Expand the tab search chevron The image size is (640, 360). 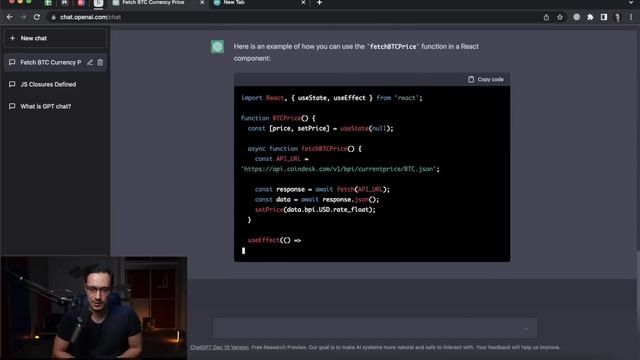click(631, 2)
